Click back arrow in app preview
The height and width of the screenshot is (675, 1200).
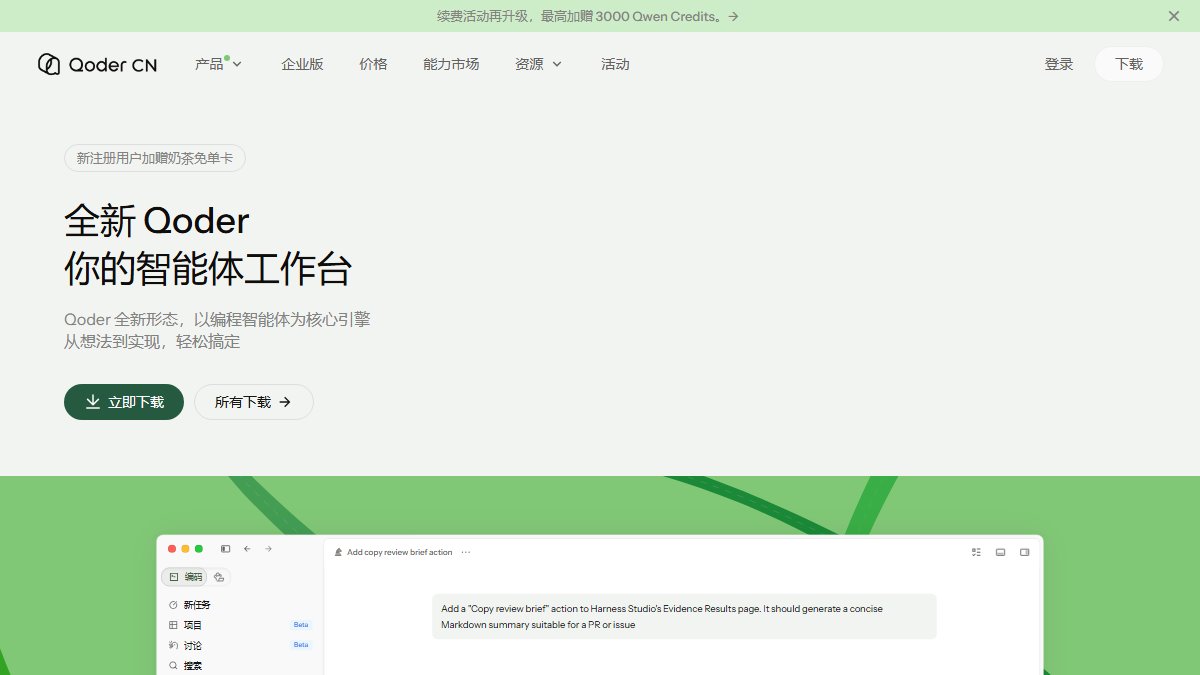(247, 549)
